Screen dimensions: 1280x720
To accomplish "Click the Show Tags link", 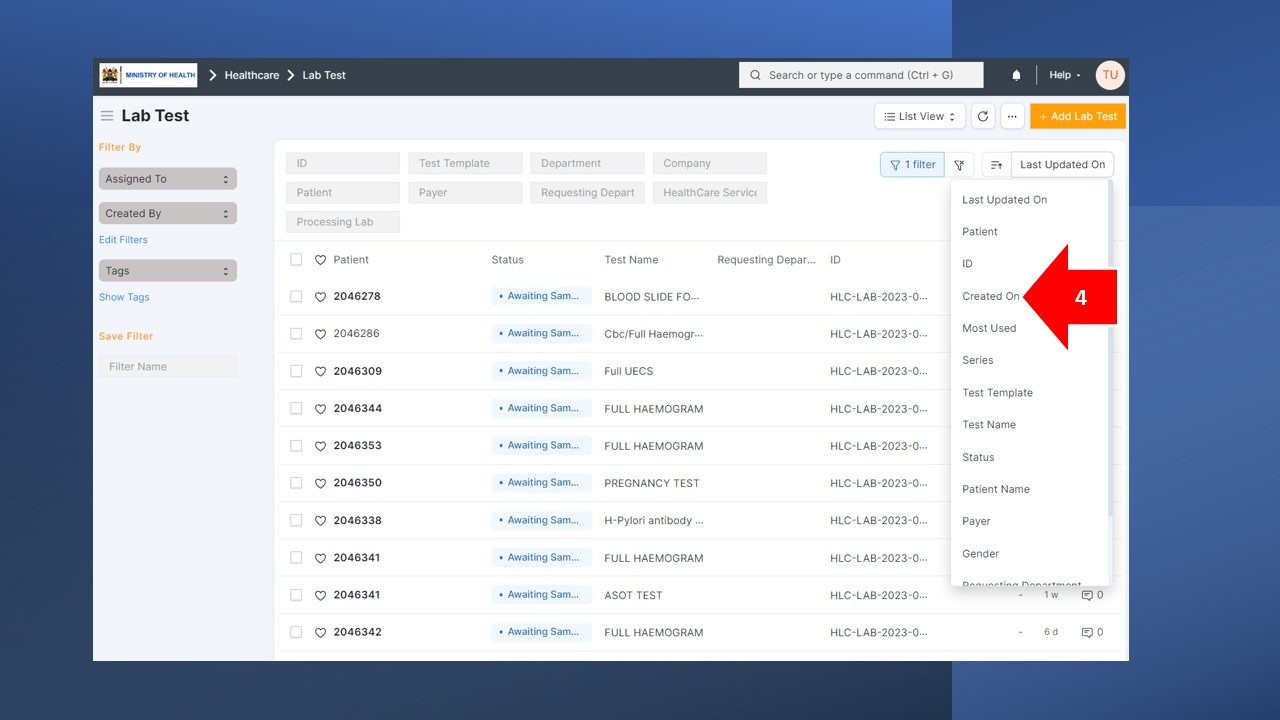I will 124,297.
